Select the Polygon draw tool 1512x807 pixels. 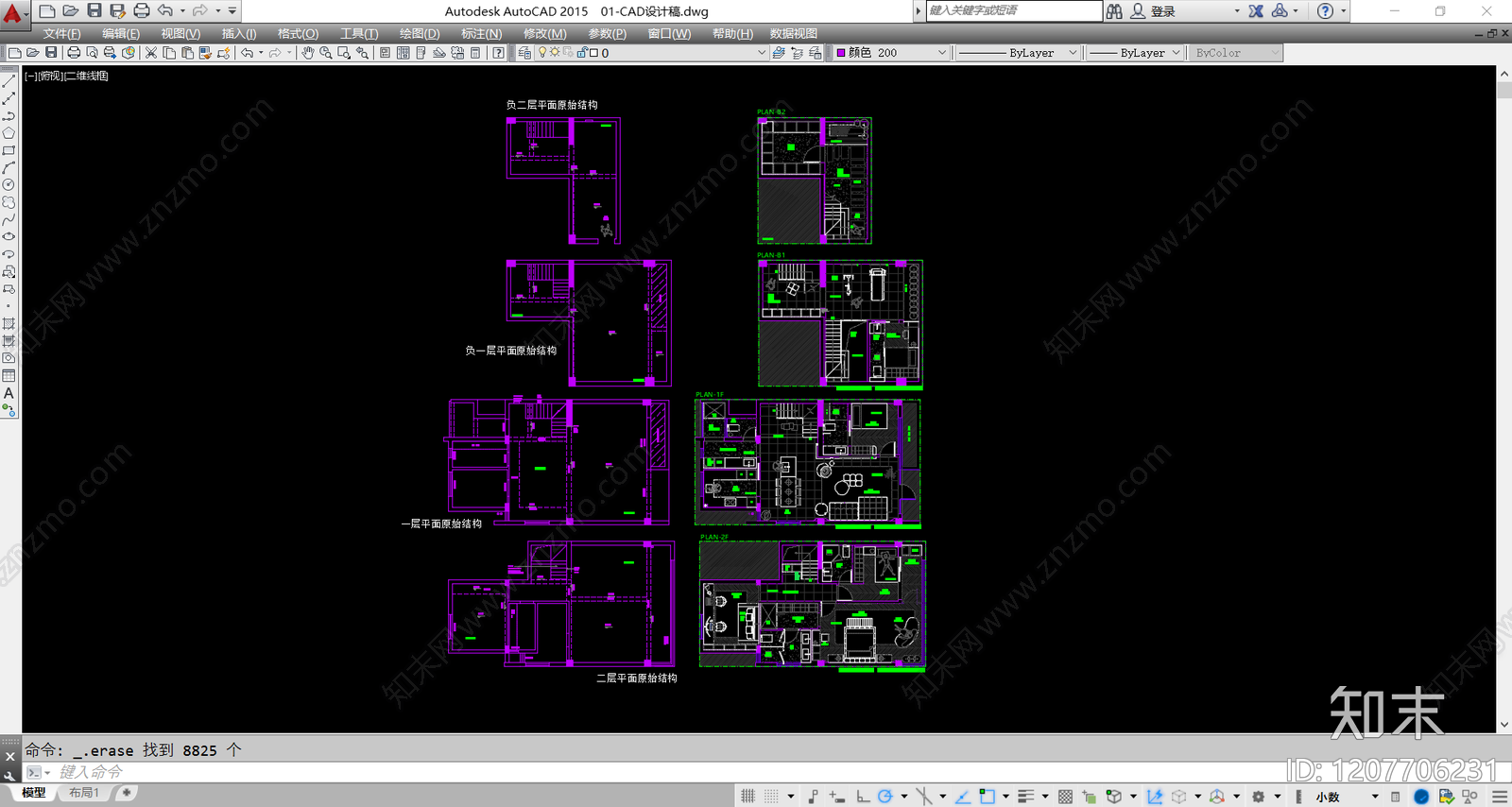point(9,133)
